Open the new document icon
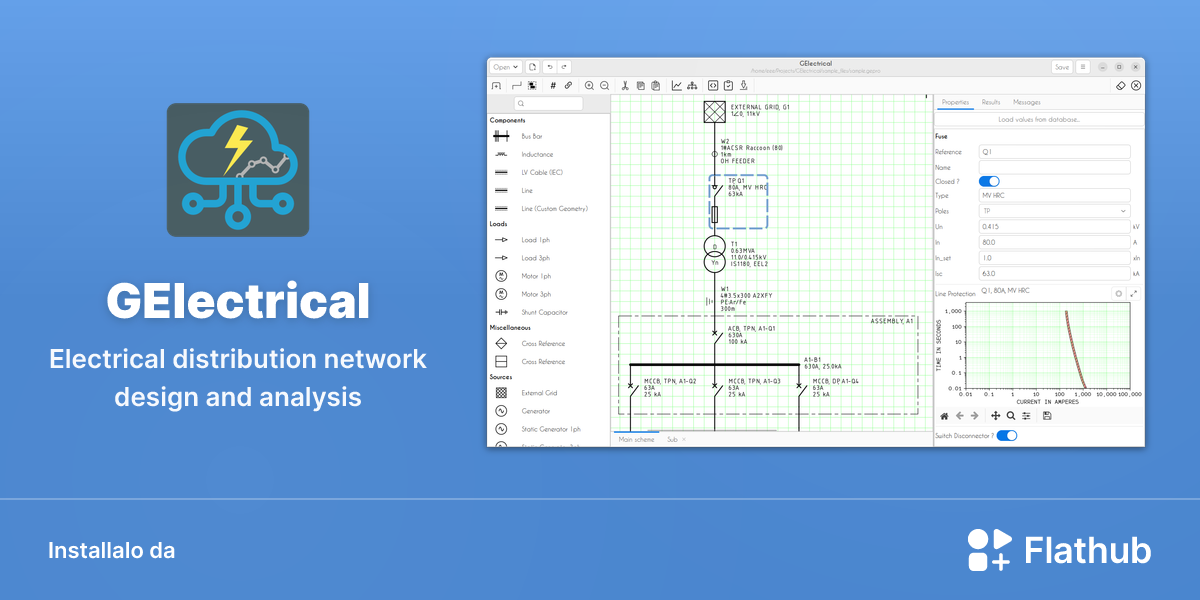Screen dimensions: 1200x600 pos(532,67)
